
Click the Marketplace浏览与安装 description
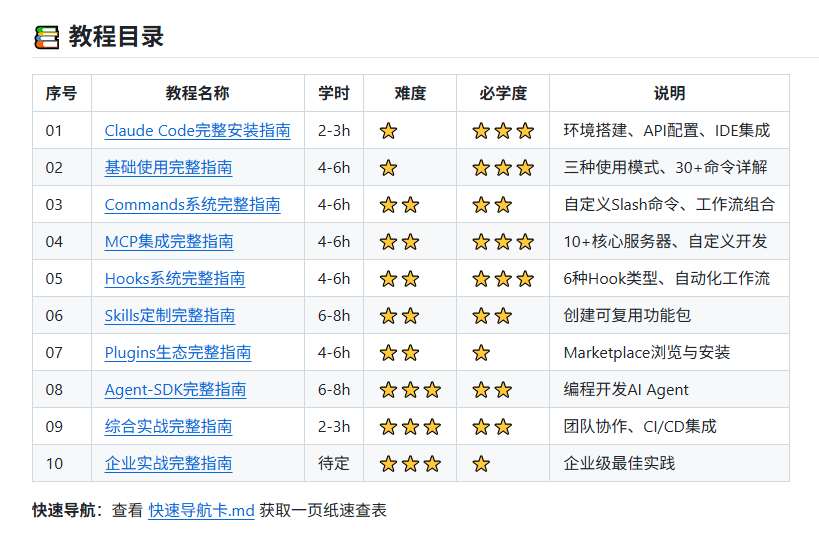(647, 353)
